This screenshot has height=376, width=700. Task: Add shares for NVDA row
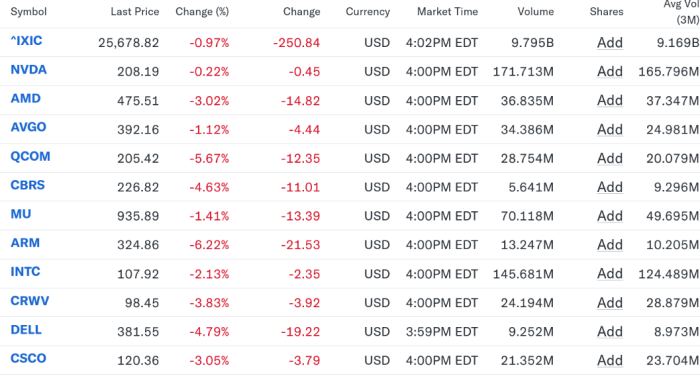point(610,71)
